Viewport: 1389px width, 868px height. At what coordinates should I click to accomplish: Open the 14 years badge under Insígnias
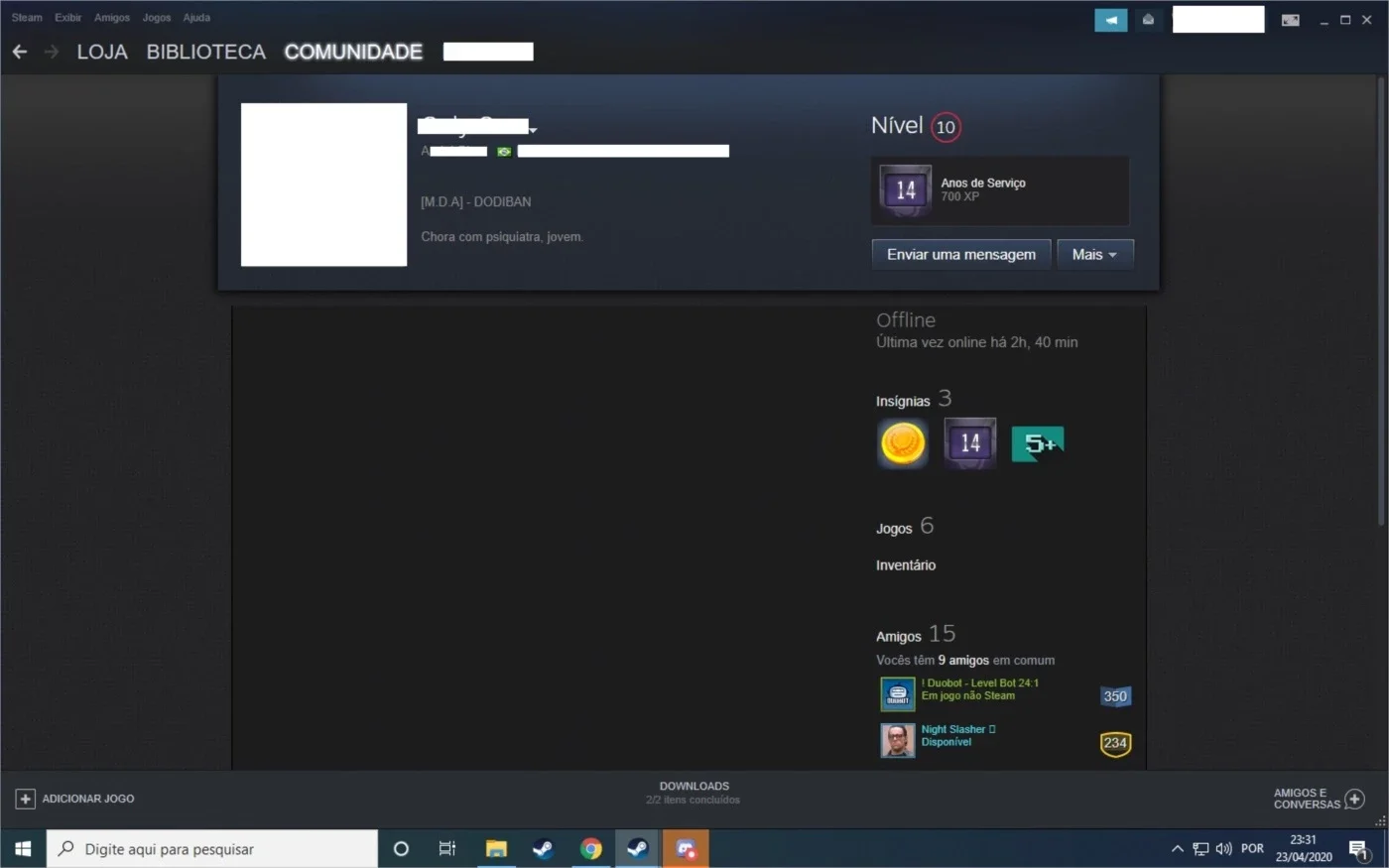[969, 443]
